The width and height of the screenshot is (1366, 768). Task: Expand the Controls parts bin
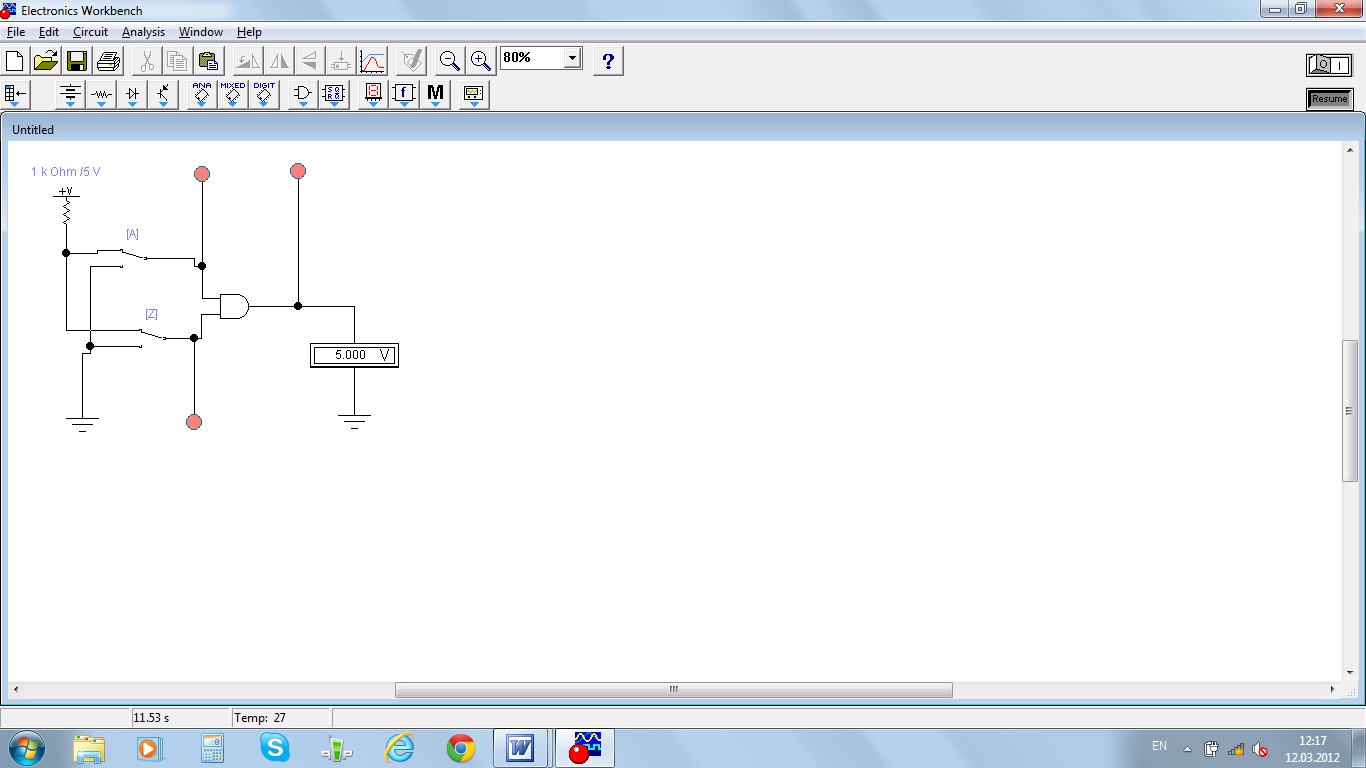(404, 95)
